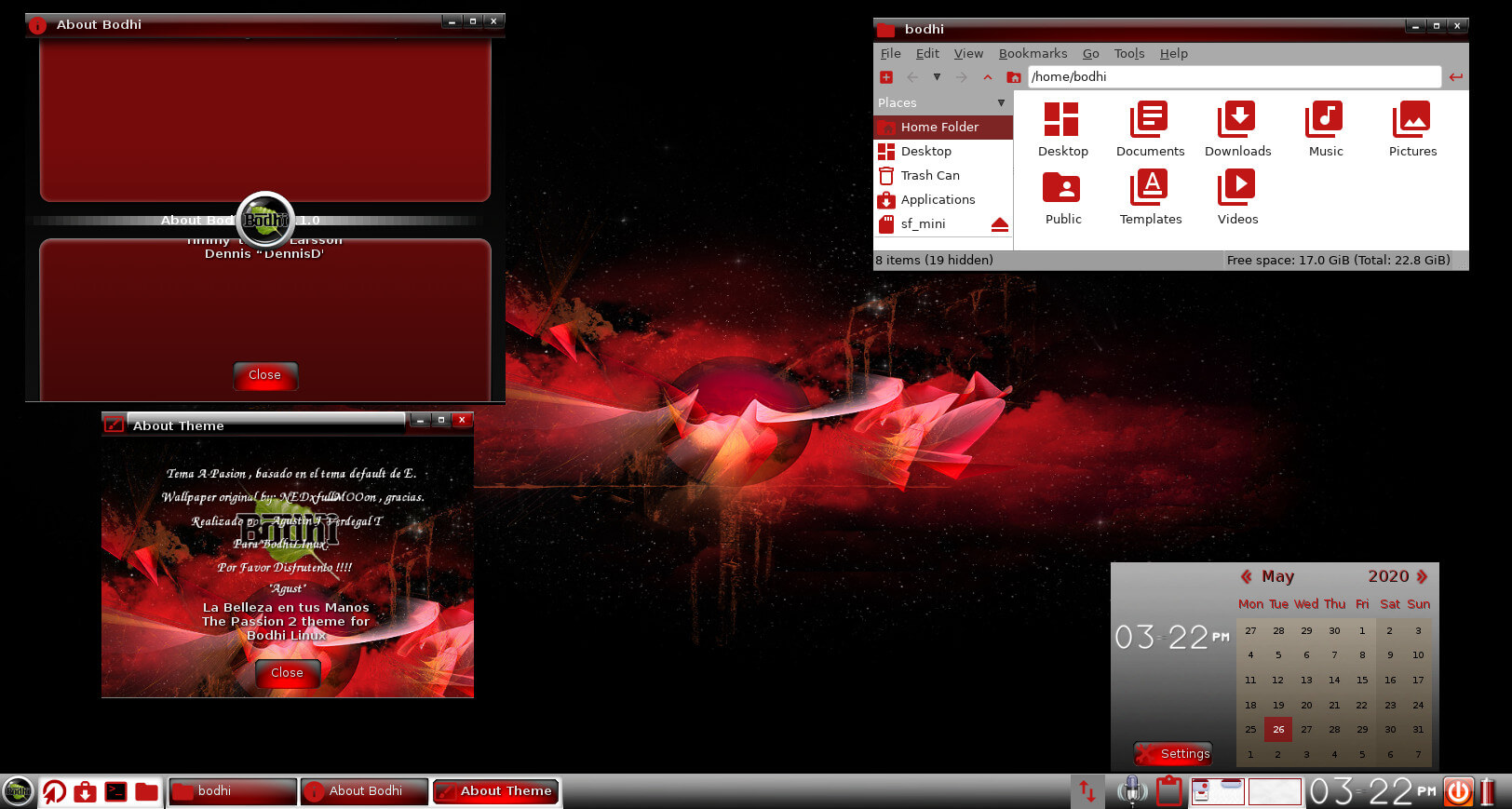
Task: Select the Downloads folder icon
Action: tap(1237, 129)
